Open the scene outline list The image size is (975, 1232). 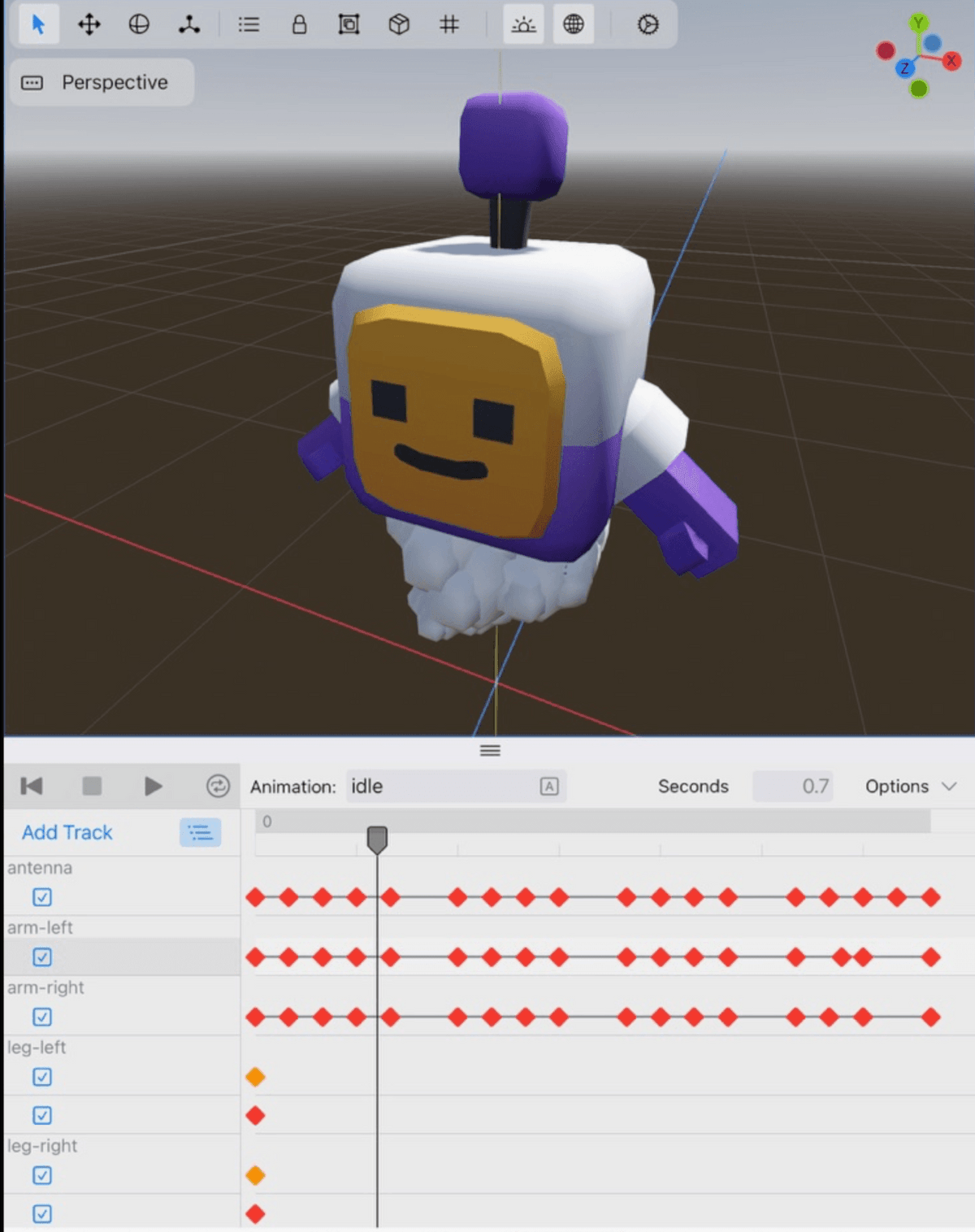click(x=248, y=24)
